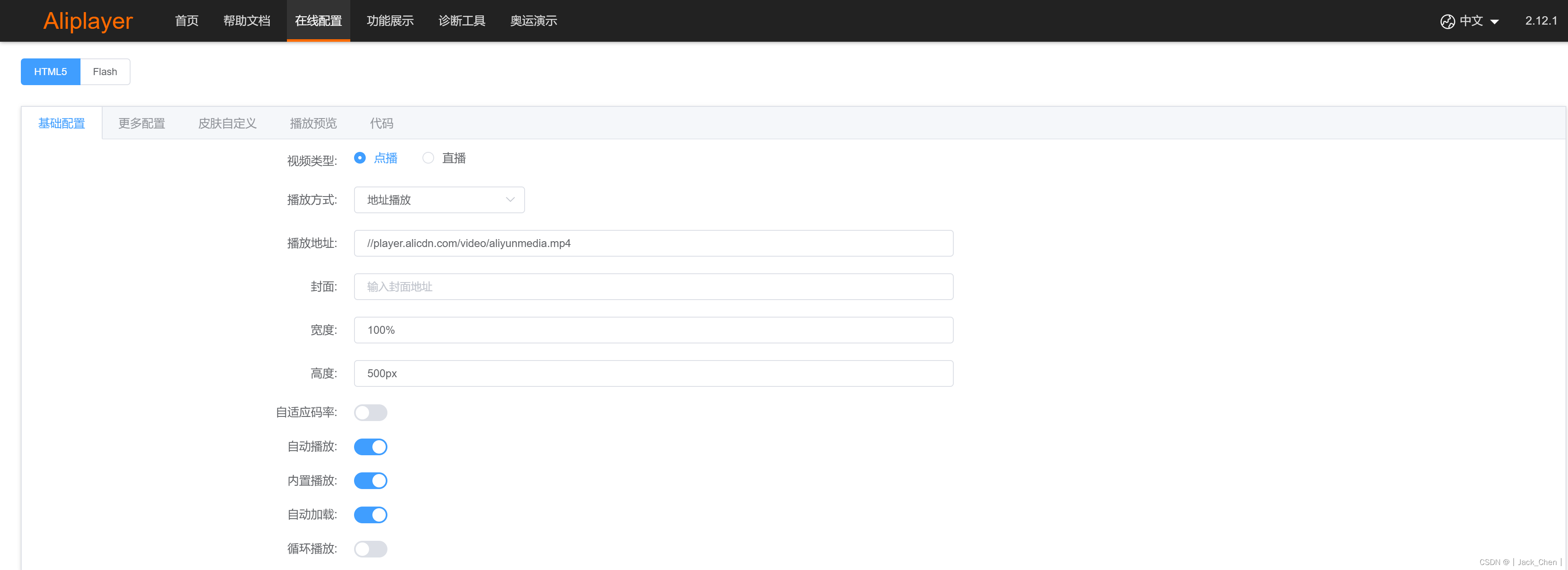Switch to the Flash player button
Viewport: 1568px width, 570px height.
(105, 72)
